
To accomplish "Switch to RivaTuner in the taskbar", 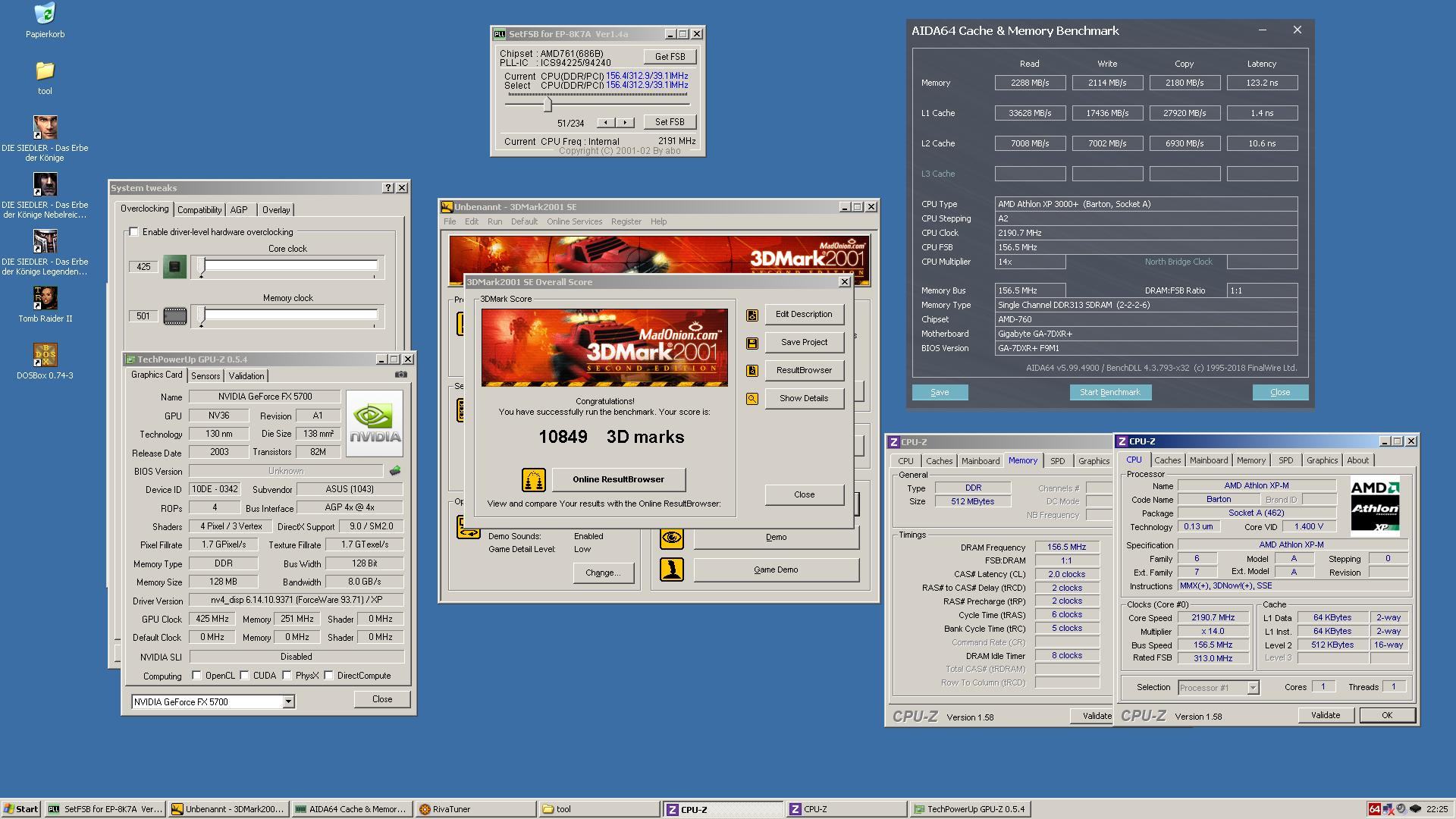I will click(x=475, y=809).
